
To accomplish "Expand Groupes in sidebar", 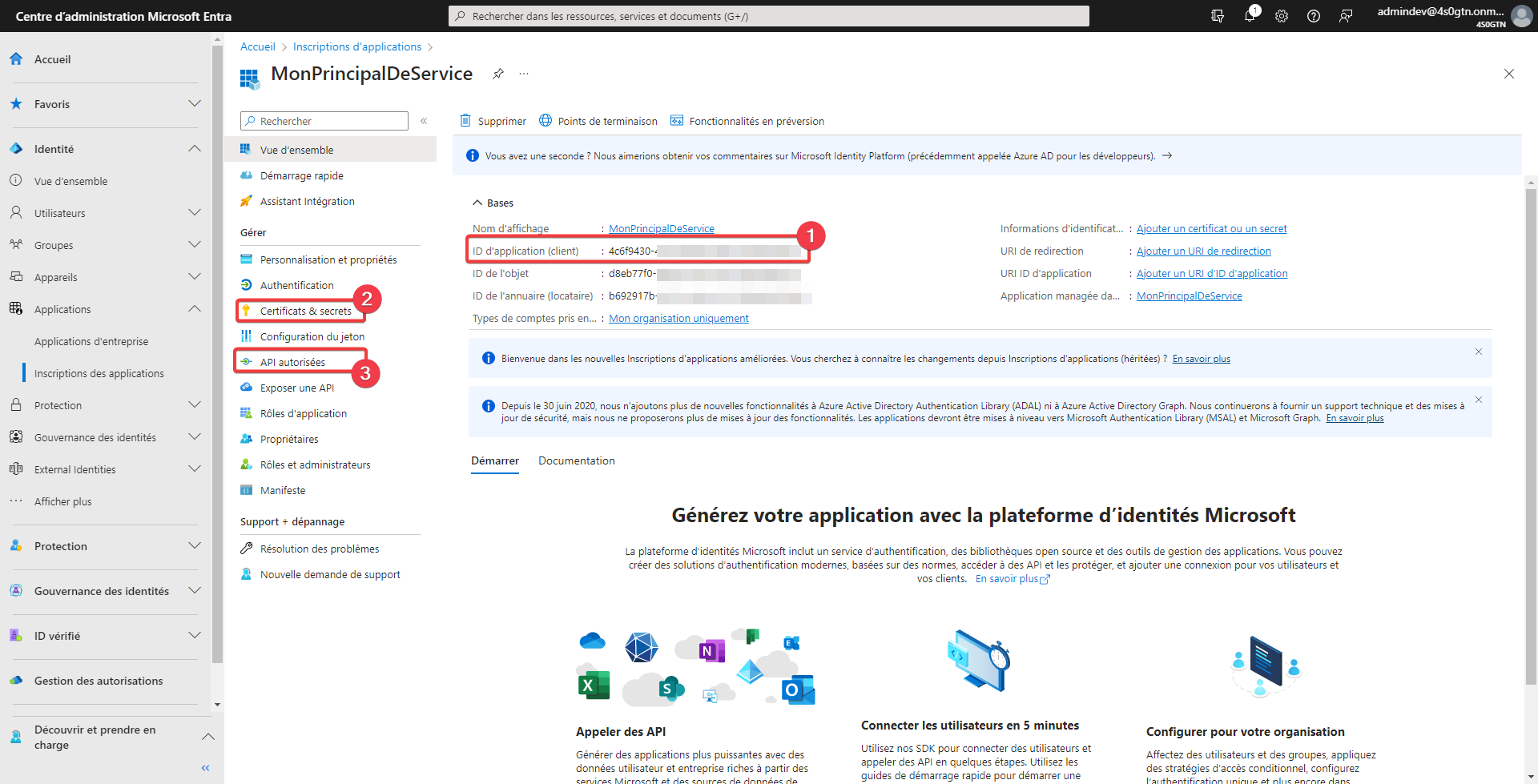I will coord(194,245).
